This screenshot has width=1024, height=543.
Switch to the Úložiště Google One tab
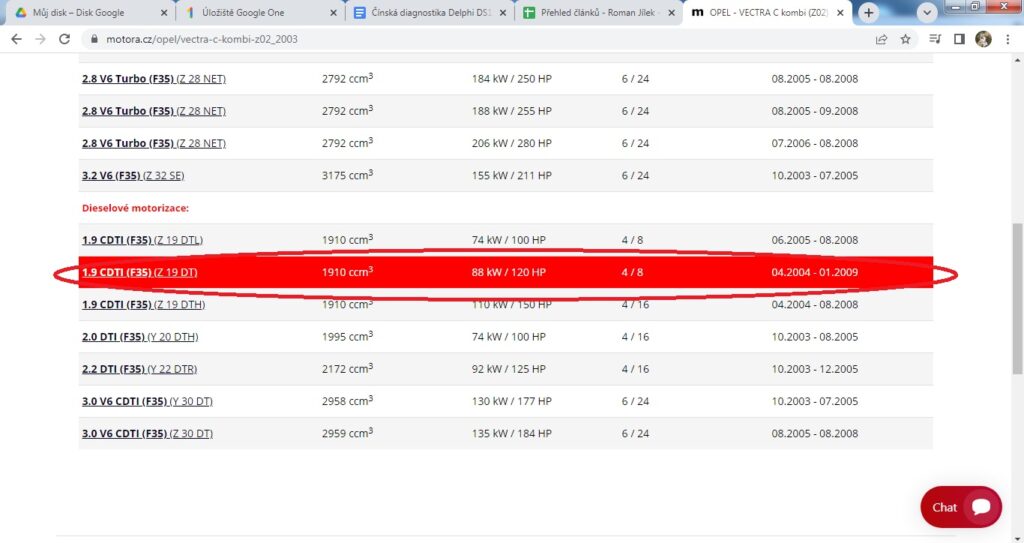tap(260, 12)
